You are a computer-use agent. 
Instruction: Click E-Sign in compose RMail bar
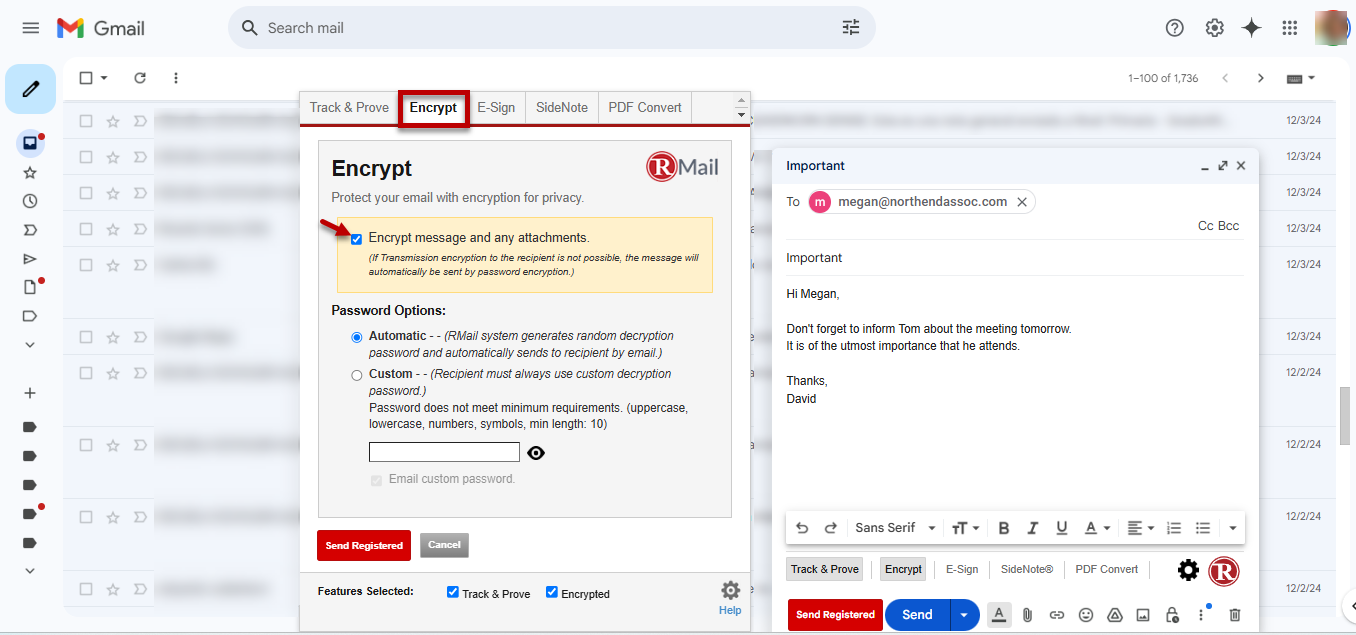click(x=962, y=569)
